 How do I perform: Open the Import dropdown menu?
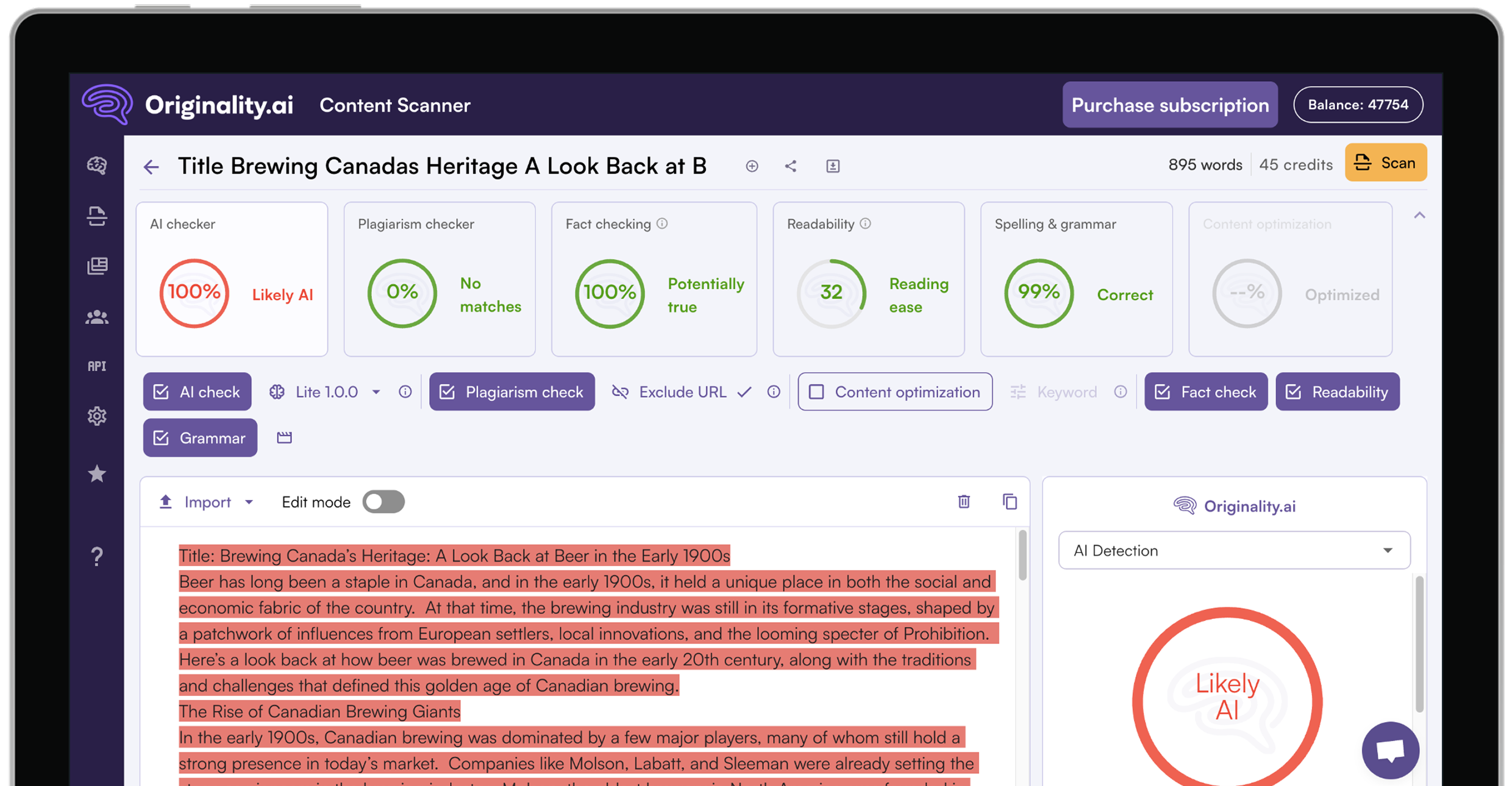pos(207,502)
